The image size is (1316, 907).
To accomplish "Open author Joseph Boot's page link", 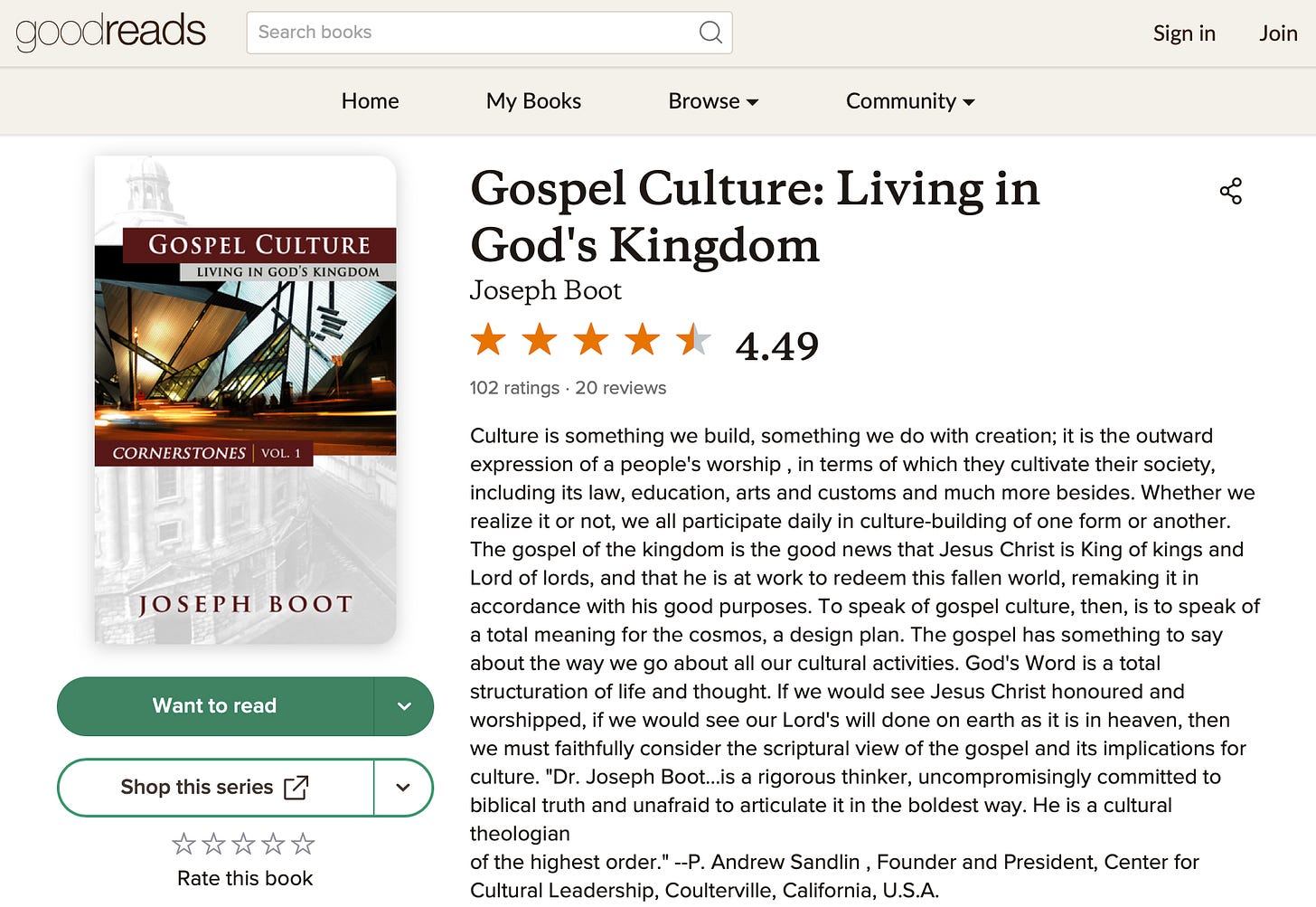I will click(545, 290).
